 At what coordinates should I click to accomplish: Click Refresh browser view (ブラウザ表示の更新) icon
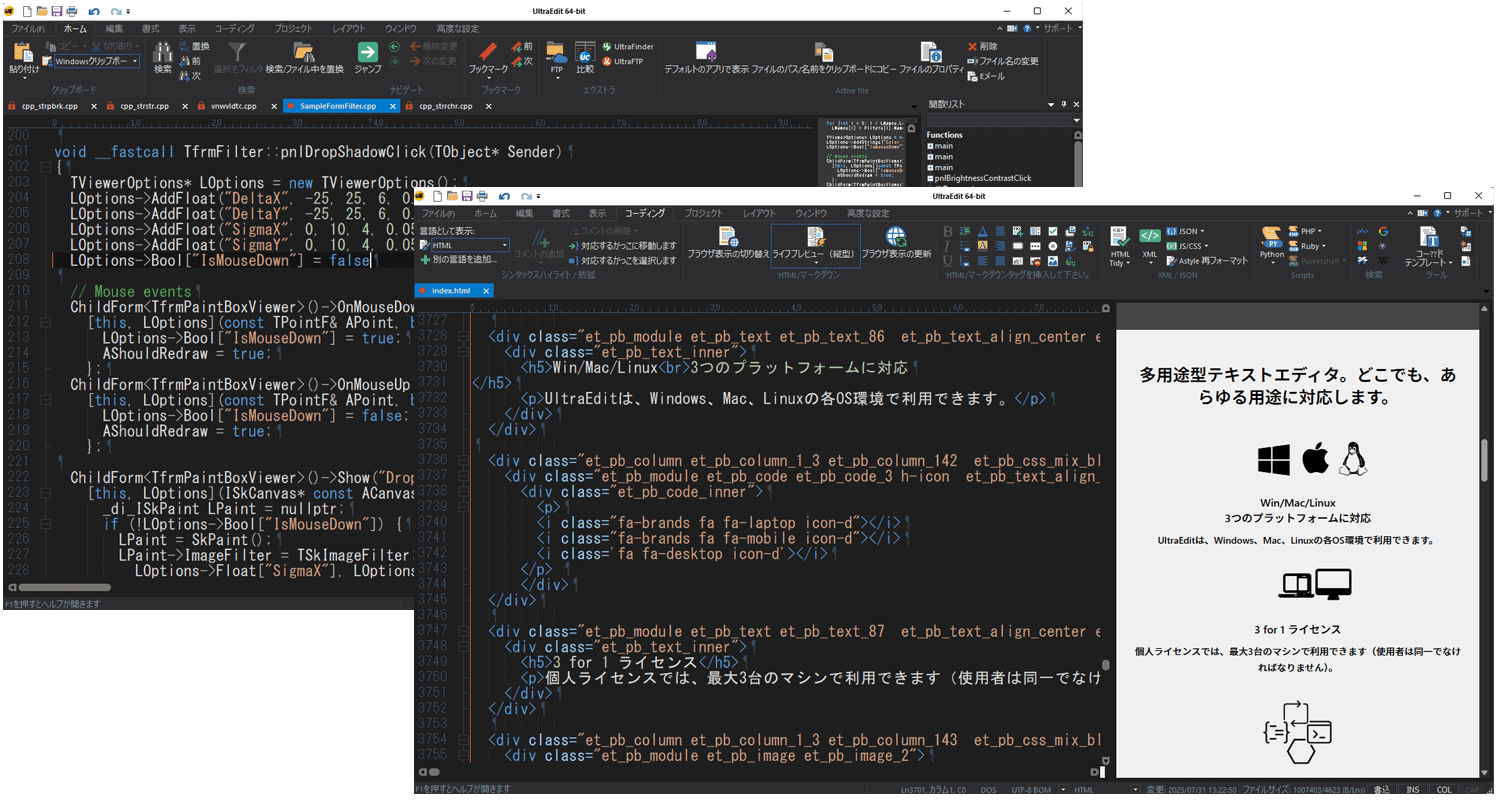point(897,237)
